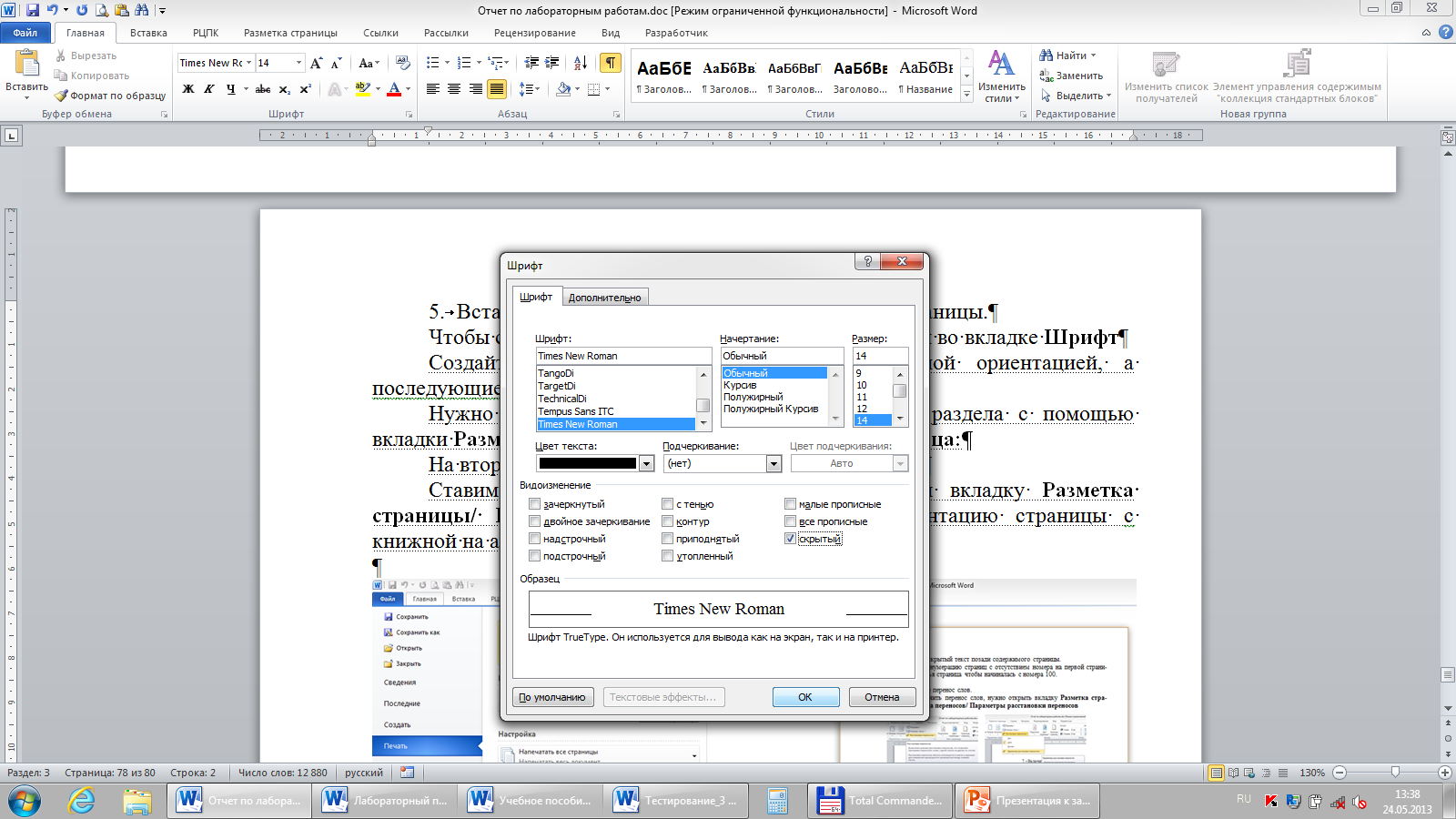Switch to Дополнительно tab in Font dialog
Viewport: 1456px width, 819px height.
click(604, 298)
